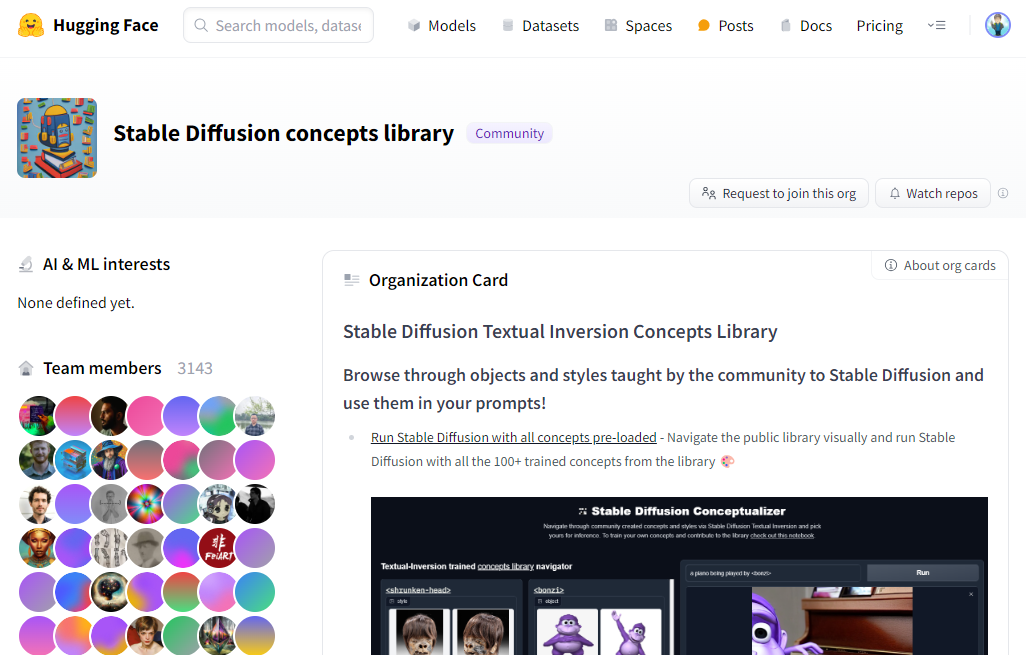Open Run Stable Diffusion with all concepts pre-loaded
The width and height of the screenshot is (1026, 655).
point(514,437)
